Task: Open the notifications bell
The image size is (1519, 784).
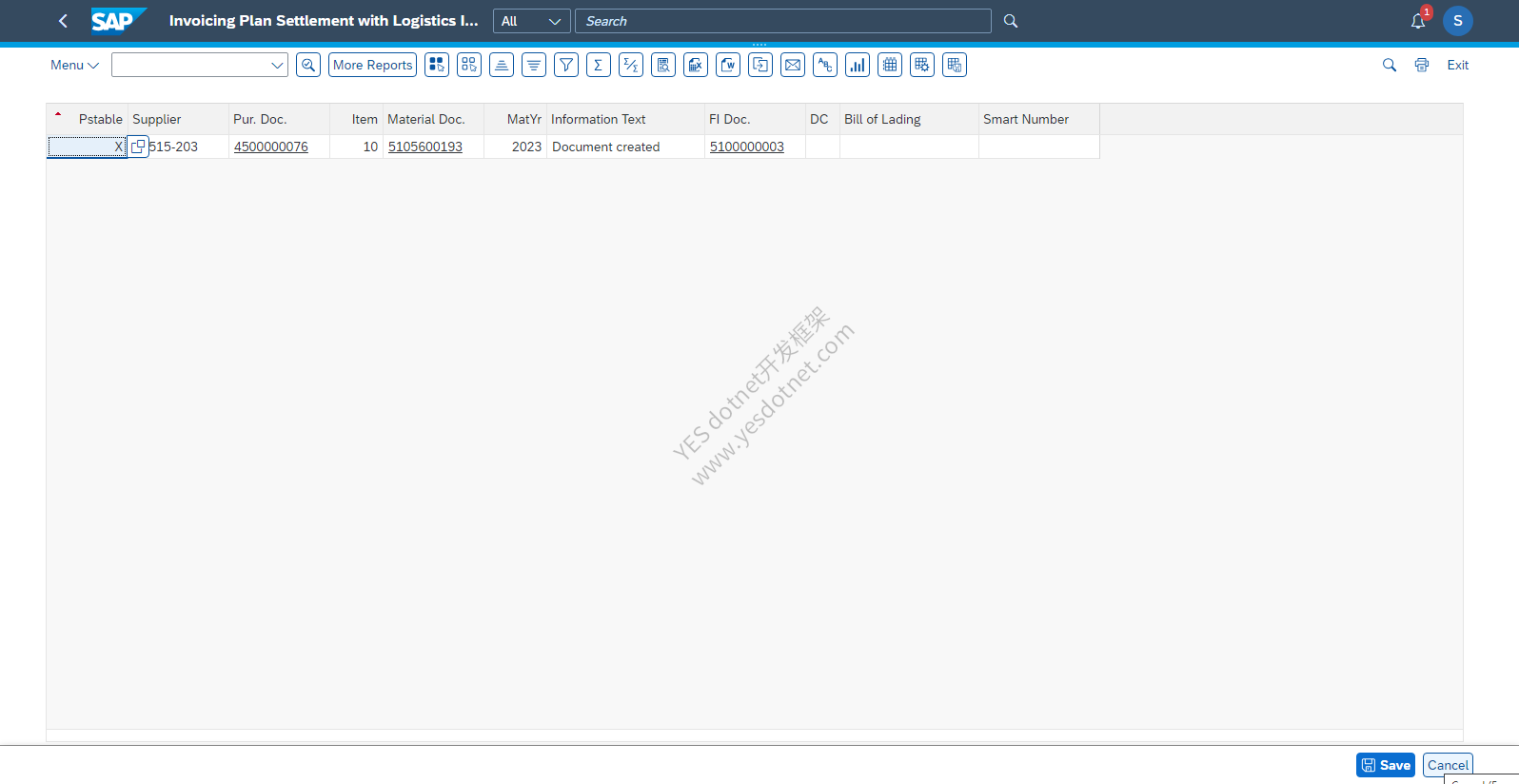Action: pos(1418,21)
